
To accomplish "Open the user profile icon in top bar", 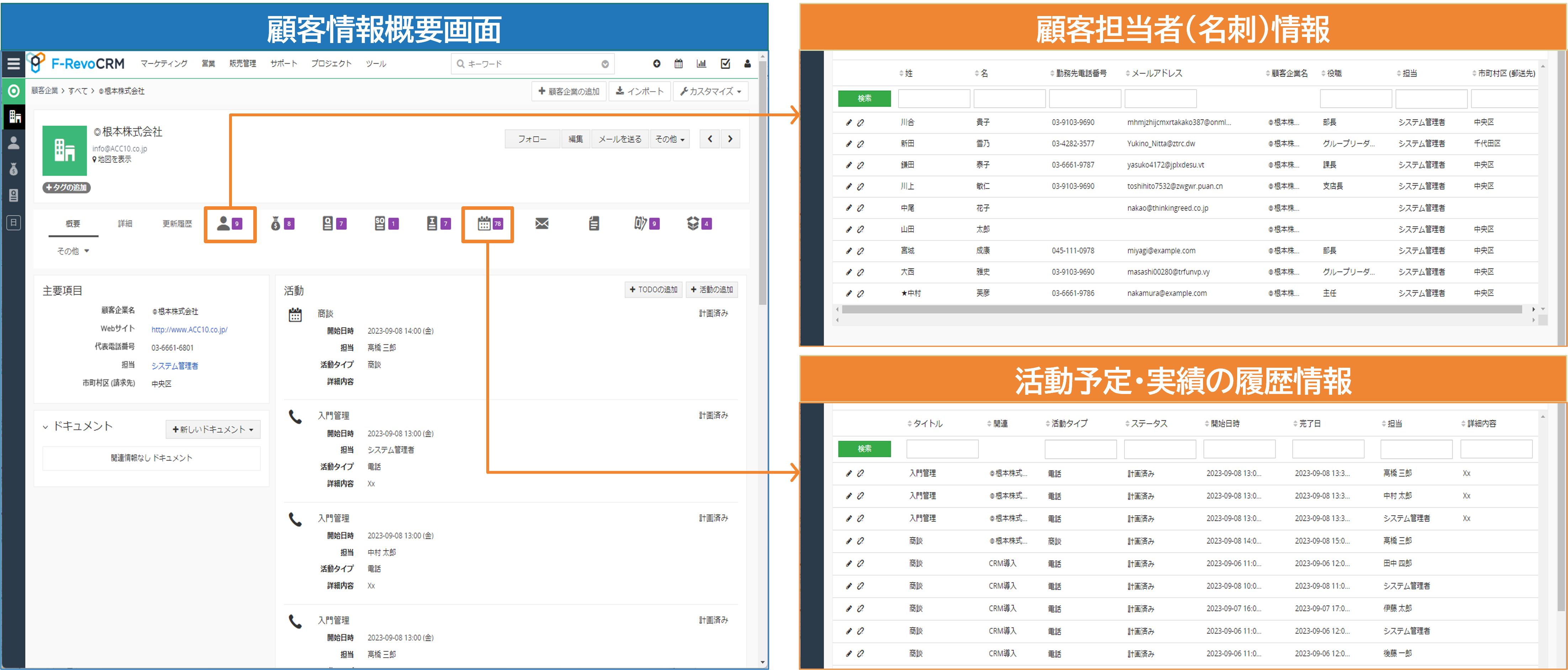I will coord(747,64).
